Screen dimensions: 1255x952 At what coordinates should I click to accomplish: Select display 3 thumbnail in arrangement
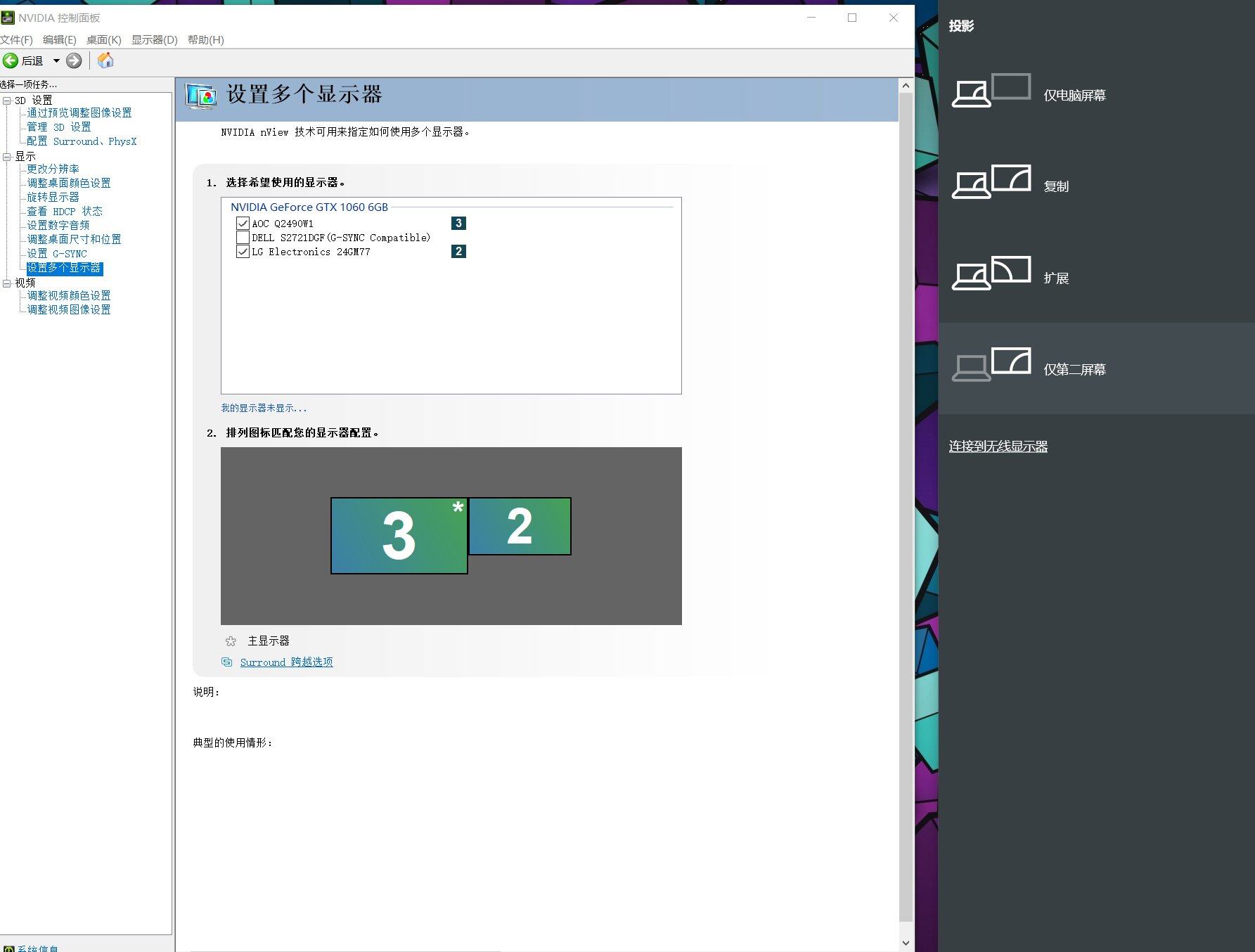[399, 536]
